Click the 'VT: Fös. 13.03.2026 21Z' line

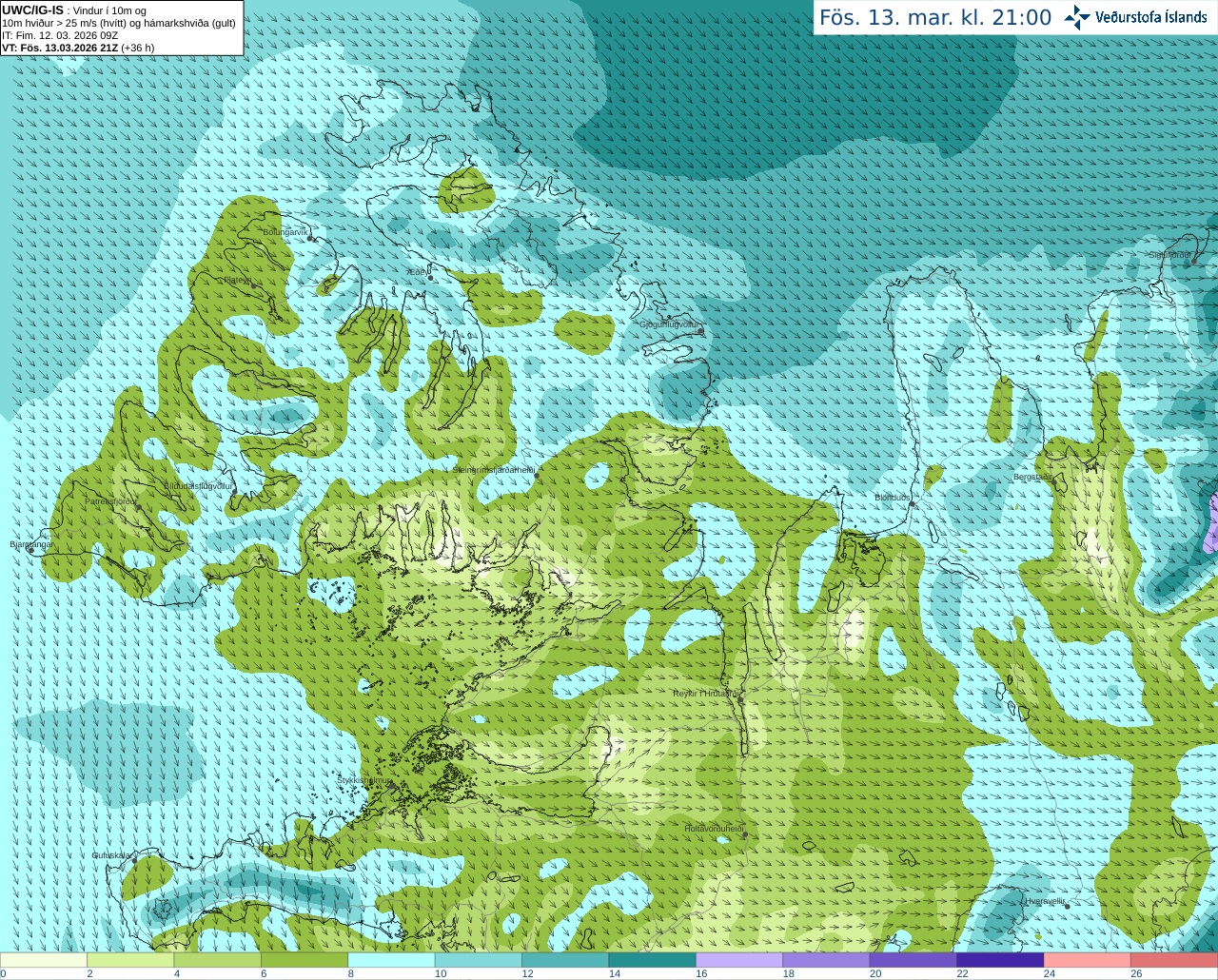78,48
